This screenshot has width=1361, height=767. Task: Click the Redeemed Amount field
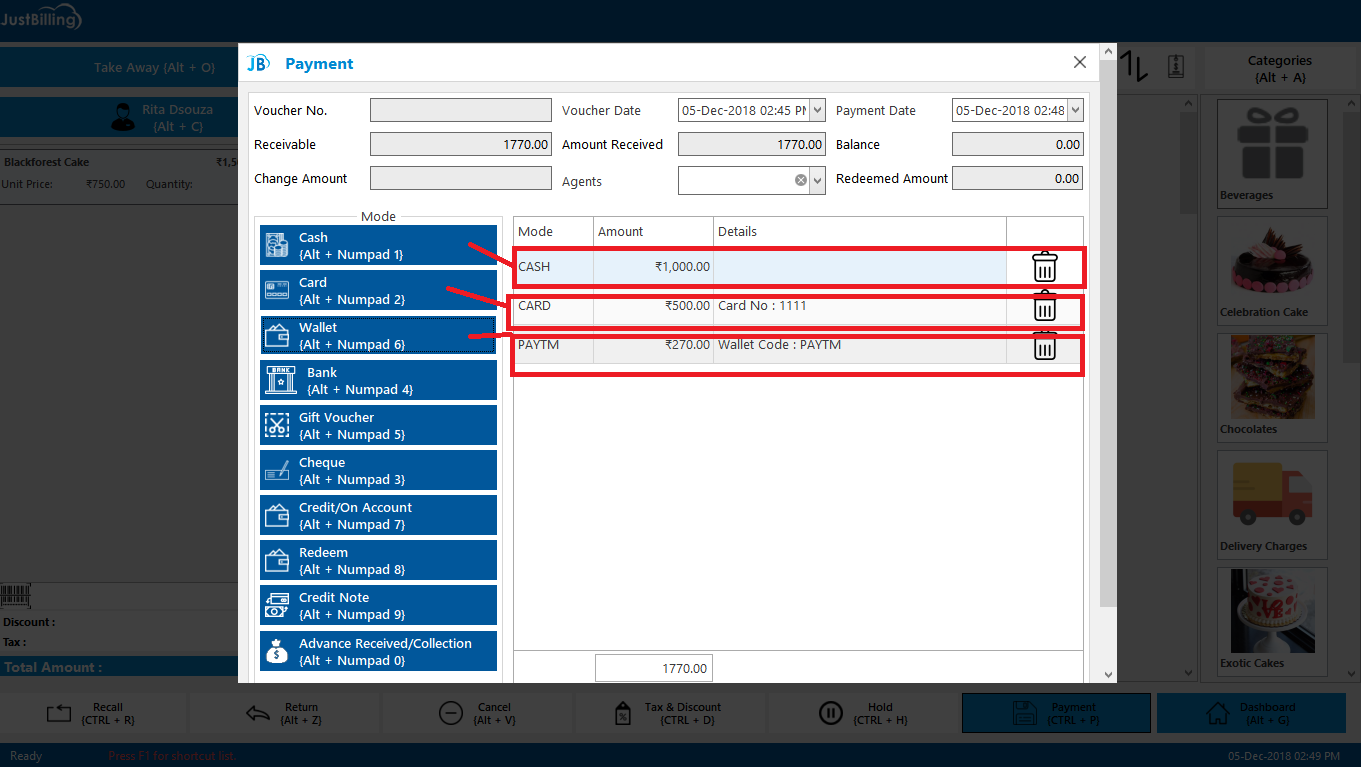(x=1017, y=178)
